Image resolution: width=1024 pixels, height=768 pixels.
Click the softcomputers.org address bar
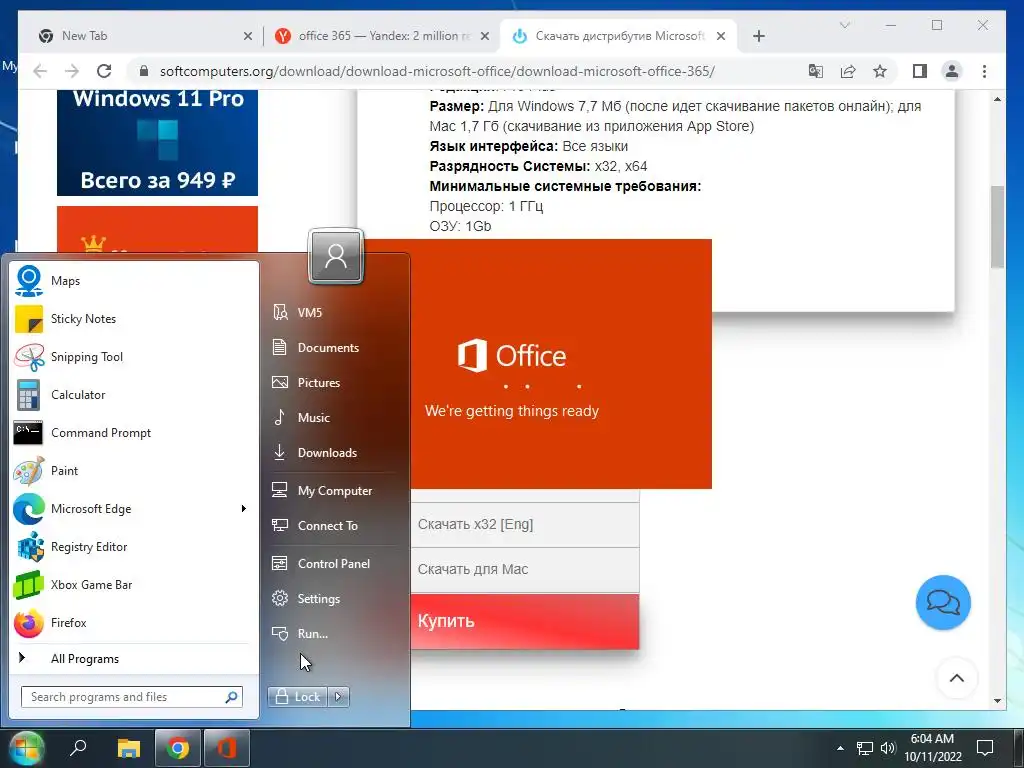click(x=436, y=71)
